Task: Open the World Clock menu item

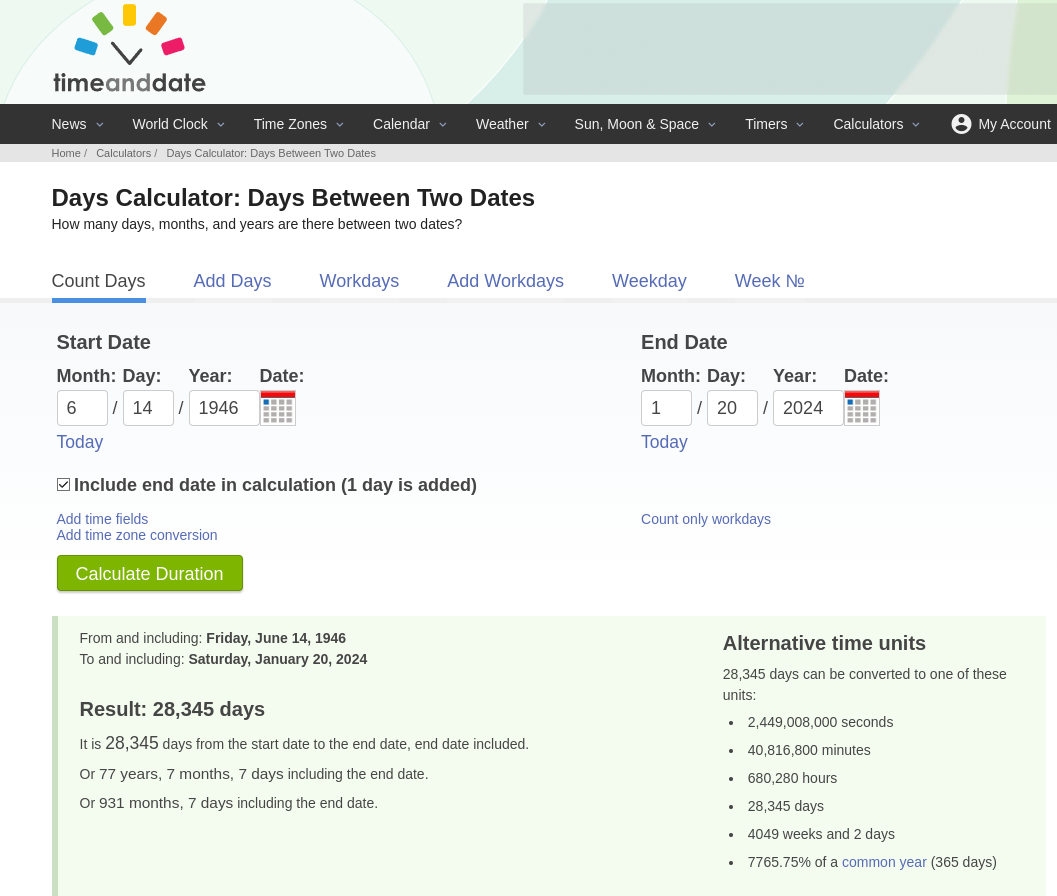Action: coord(170,124)
